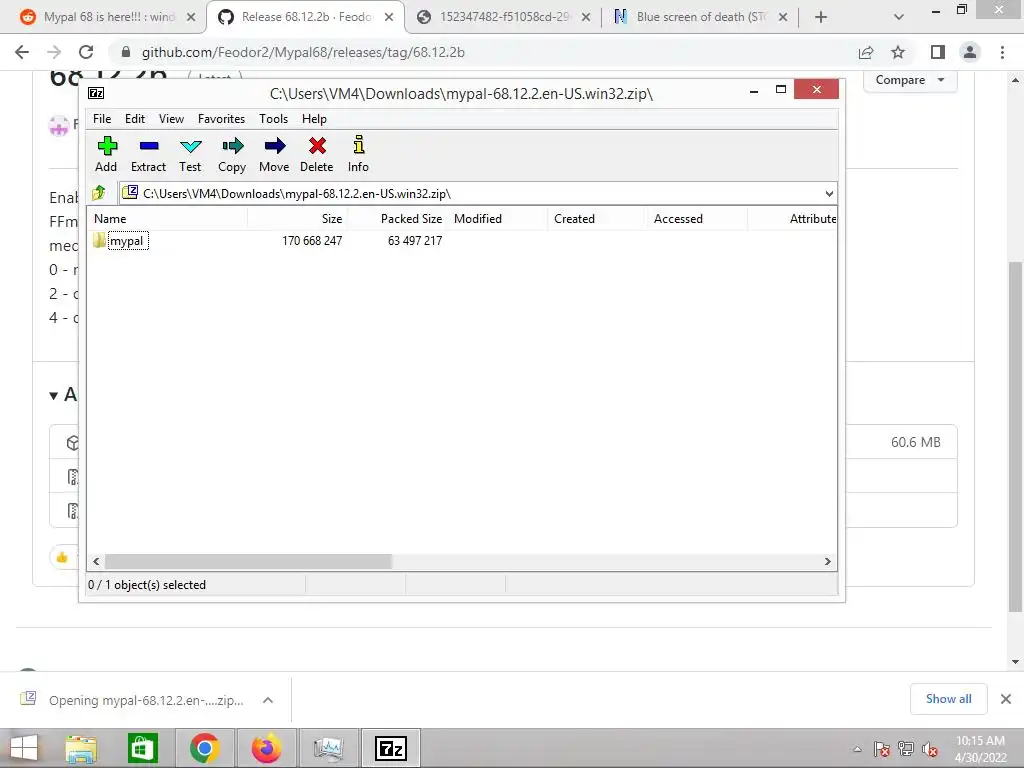Image resolution: width=1024 pixels, height=768 pixels.
Task: Open download options chevron for mypal zip
Action: [268, 700]
